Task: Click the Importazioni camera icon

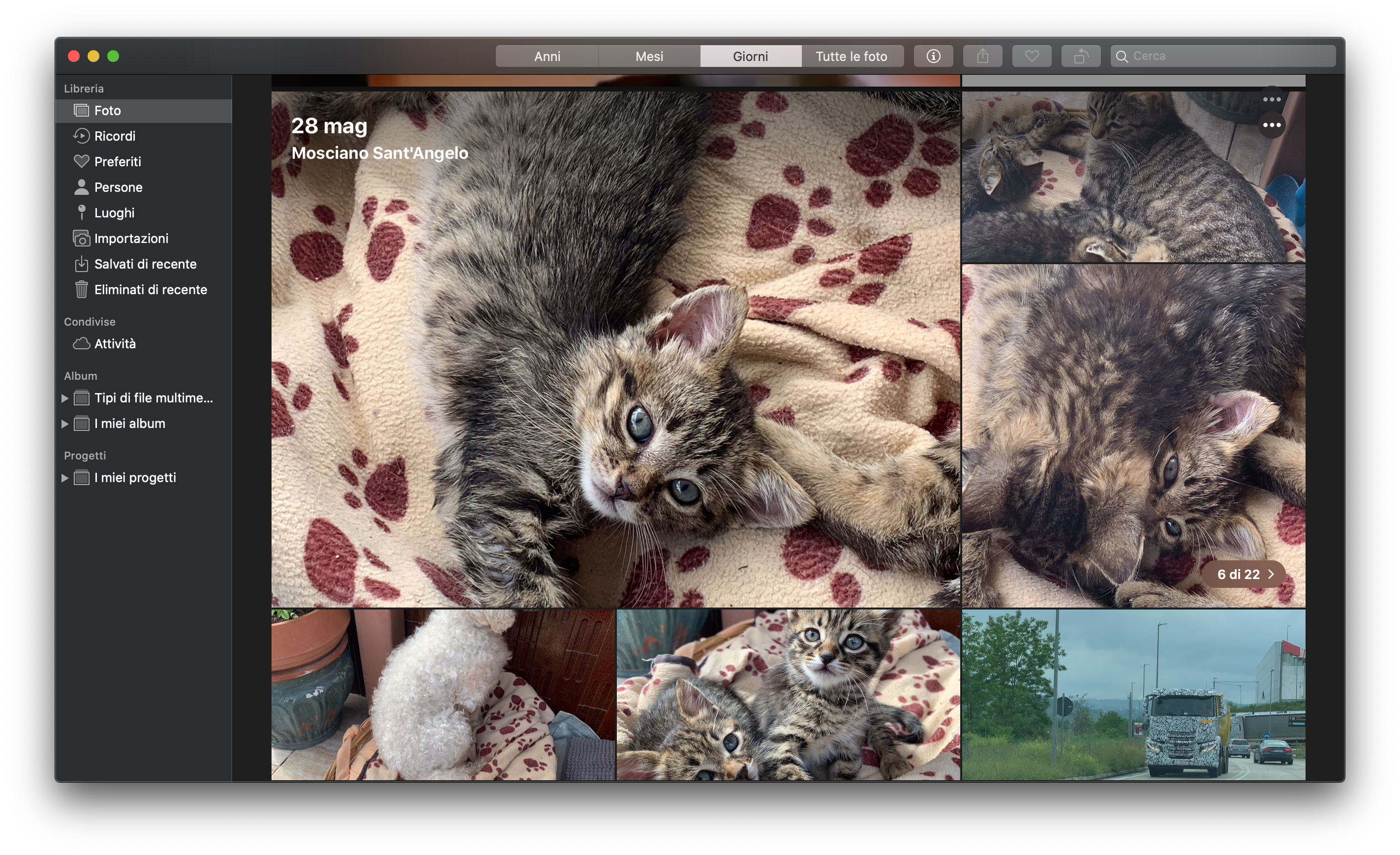Action: tap(81, 238)
